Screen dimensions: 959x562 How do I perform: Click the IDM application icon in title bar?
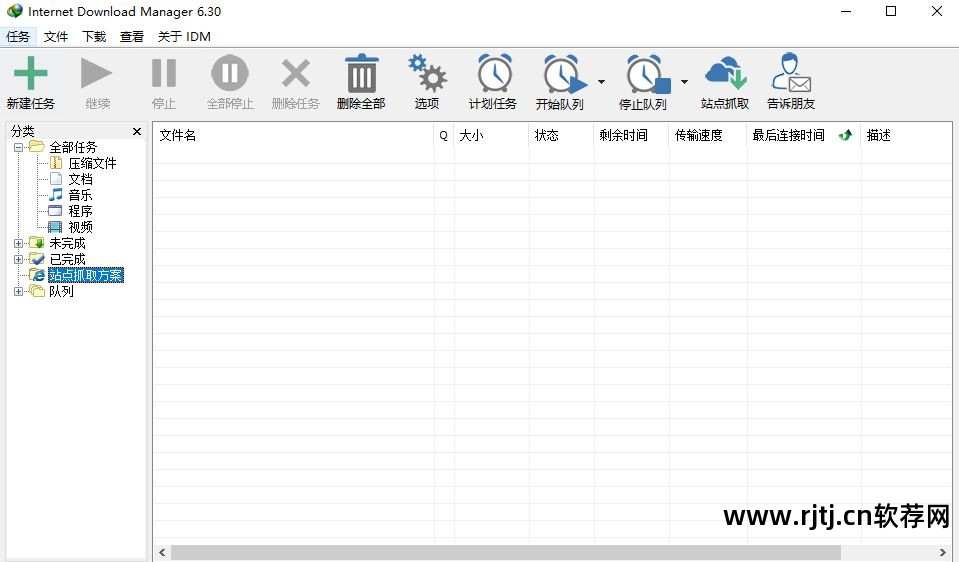point(15,11)
